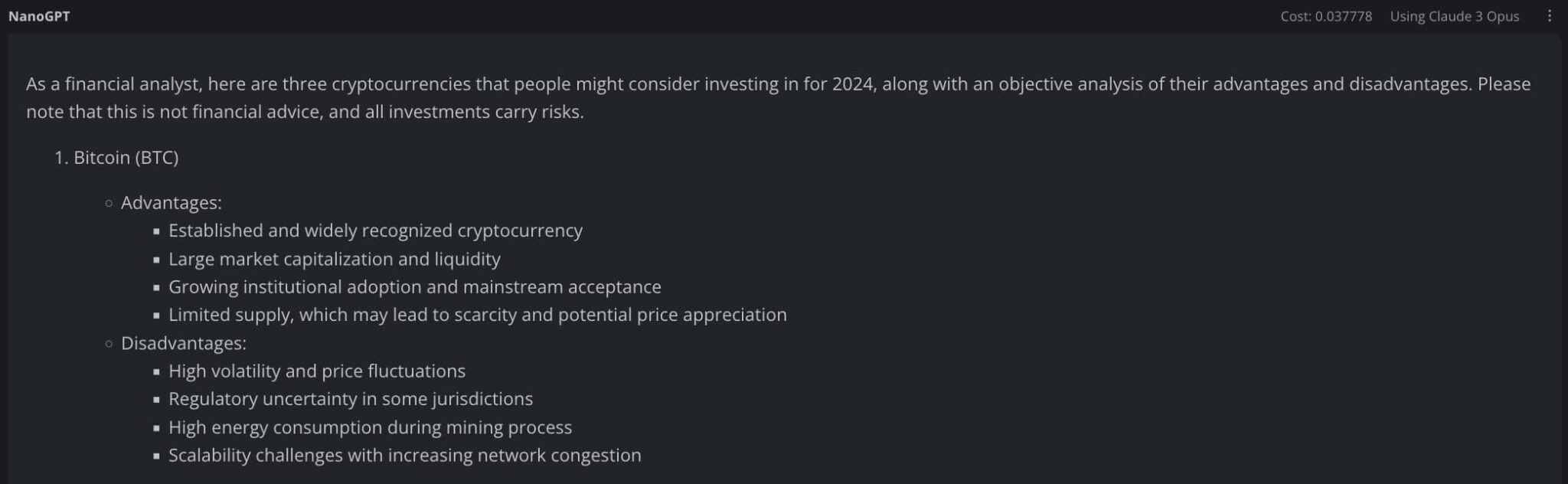Select 'Regulatory uncertainty in some jurisdictions' line
Image resolution: width=1568 pixels, height=484 pixels.
(351, 399)
